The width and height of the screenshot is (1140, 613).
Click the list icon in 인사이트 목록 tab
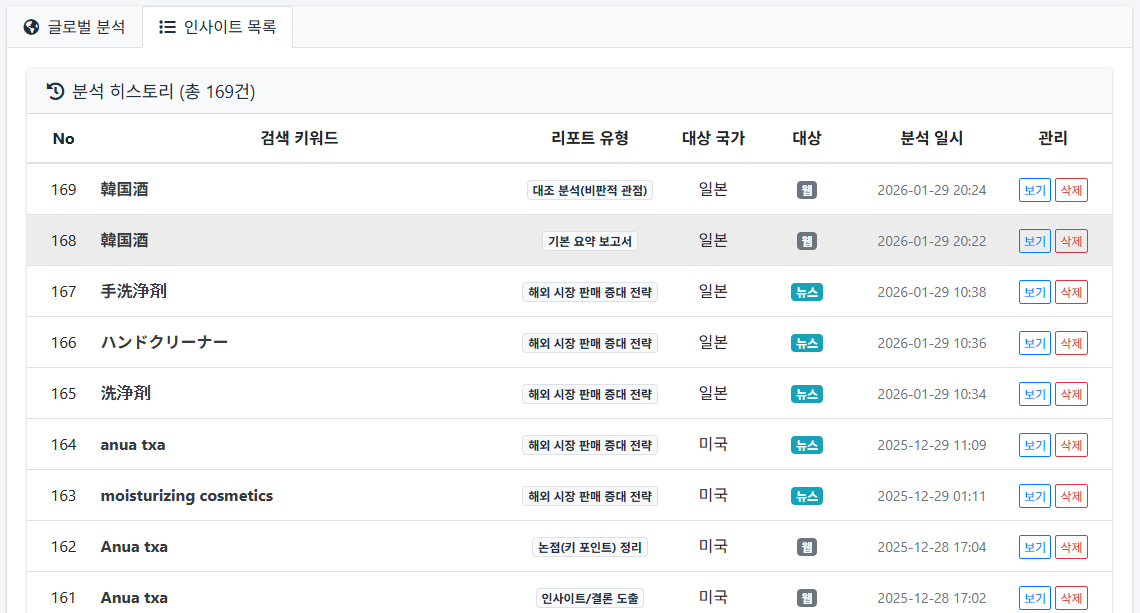coord(168,27)
